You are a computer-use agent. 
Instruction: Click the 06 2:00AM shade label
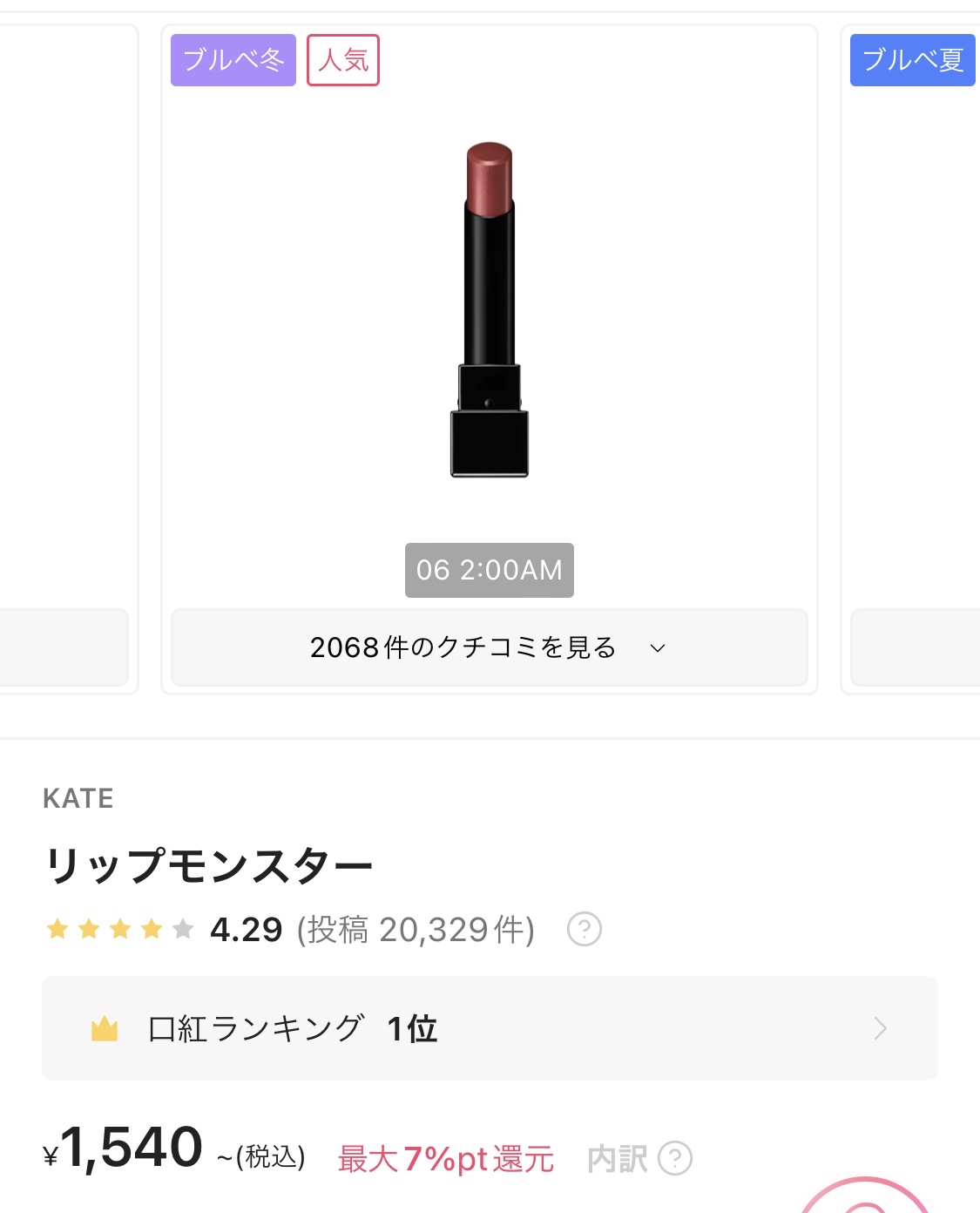[x=490, y=570]
